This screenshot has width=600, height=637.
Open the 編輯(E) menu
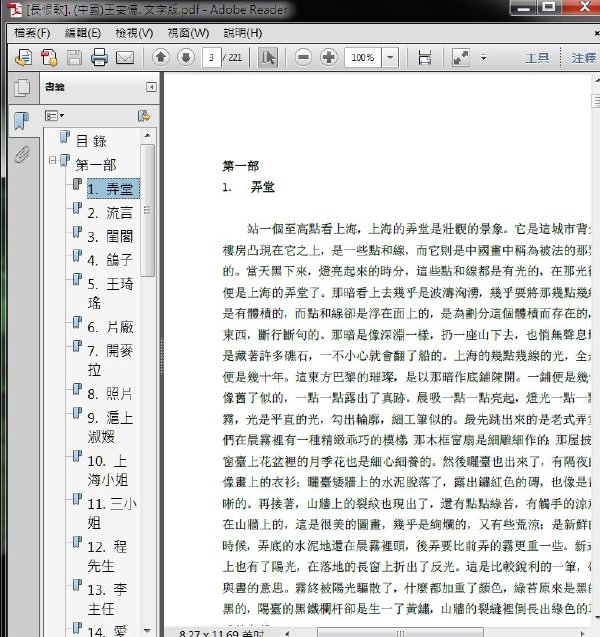tap(83, 33)
